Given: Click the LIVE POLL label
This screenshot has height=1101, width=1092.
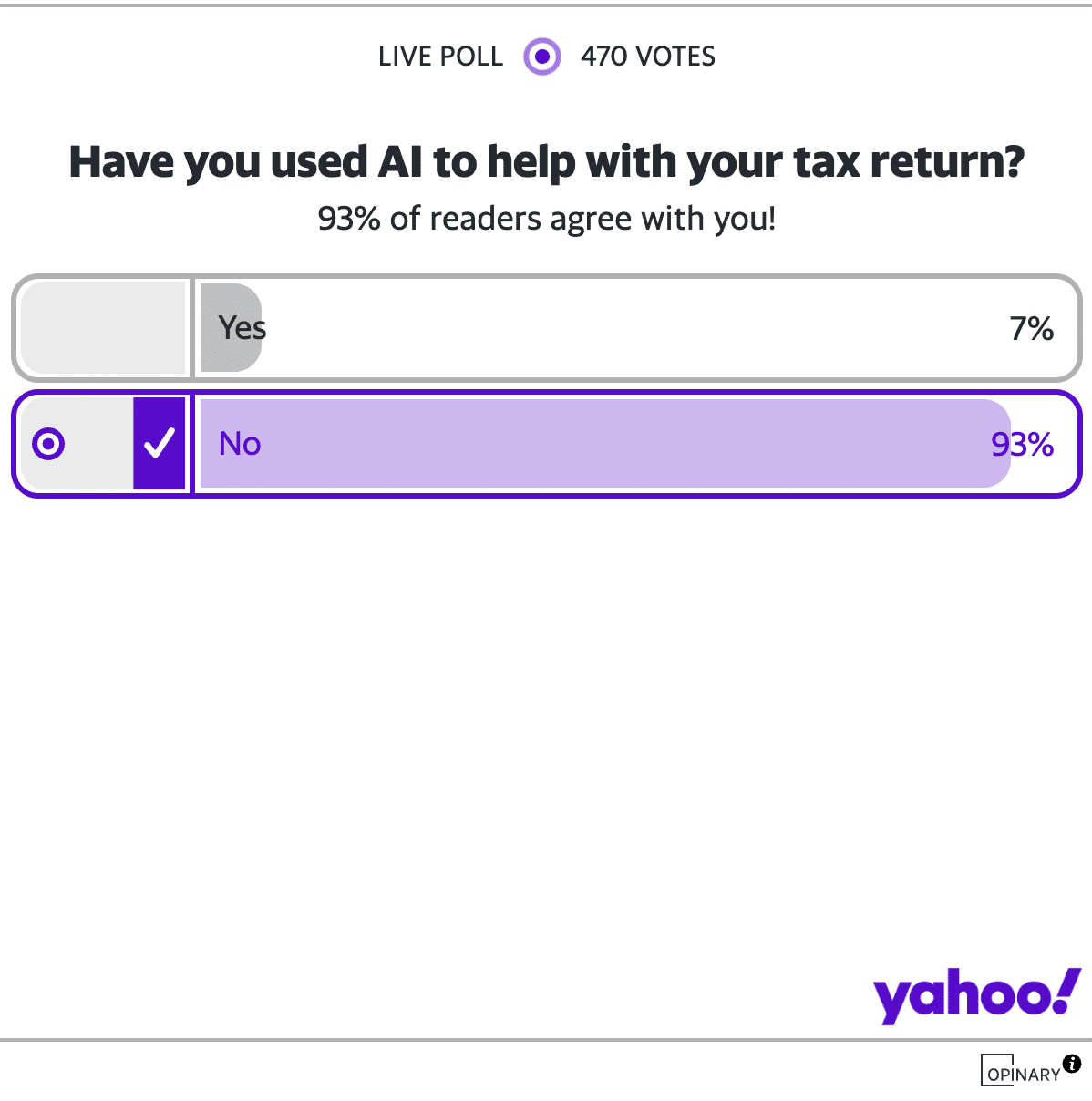Looking at the screenshot, I should pyautogui.click(x=440, y=57).
